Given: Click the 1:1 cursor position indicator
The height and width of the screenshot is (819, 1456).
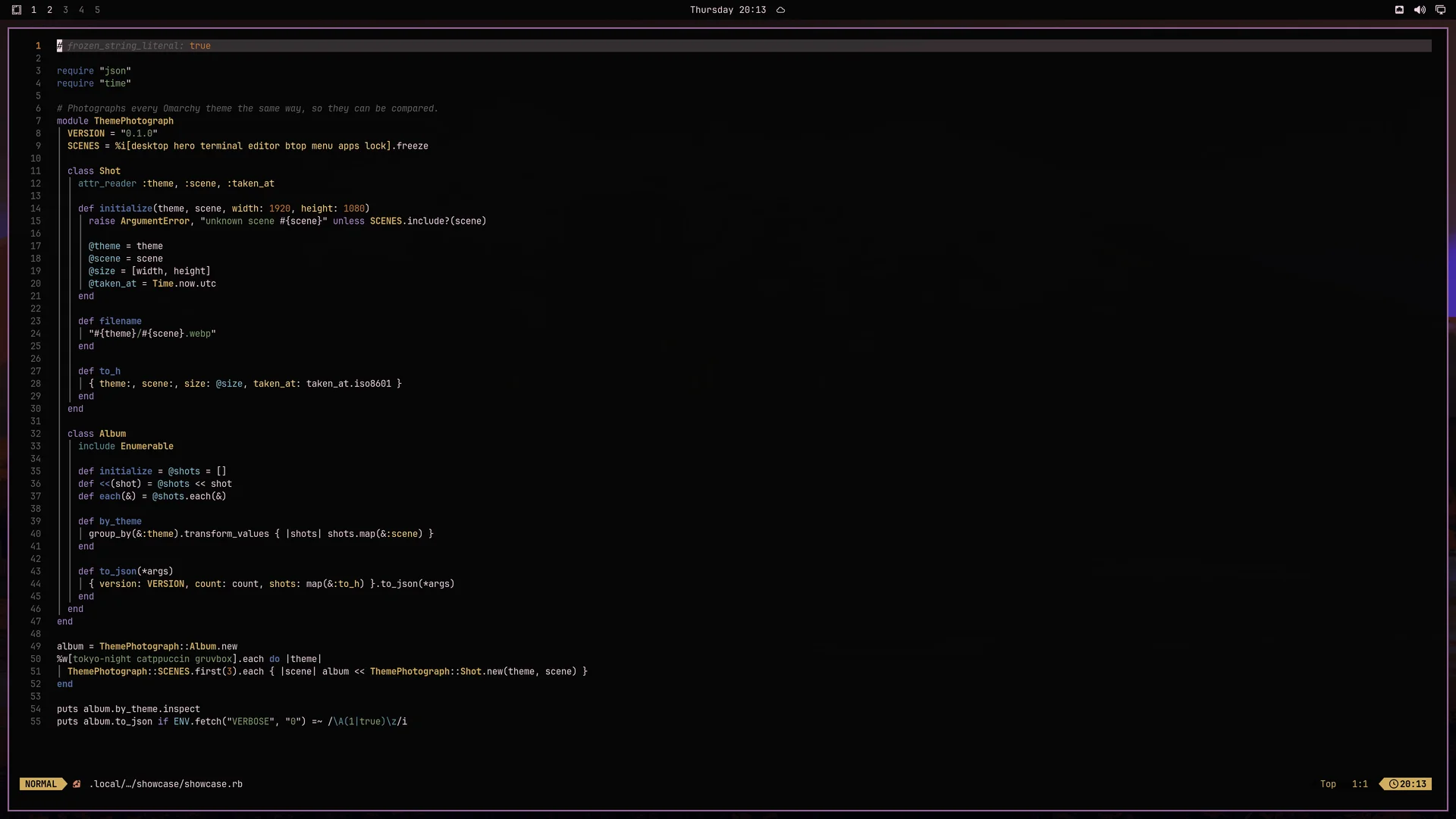Looking at the screenshot, I should [1360, 784].
